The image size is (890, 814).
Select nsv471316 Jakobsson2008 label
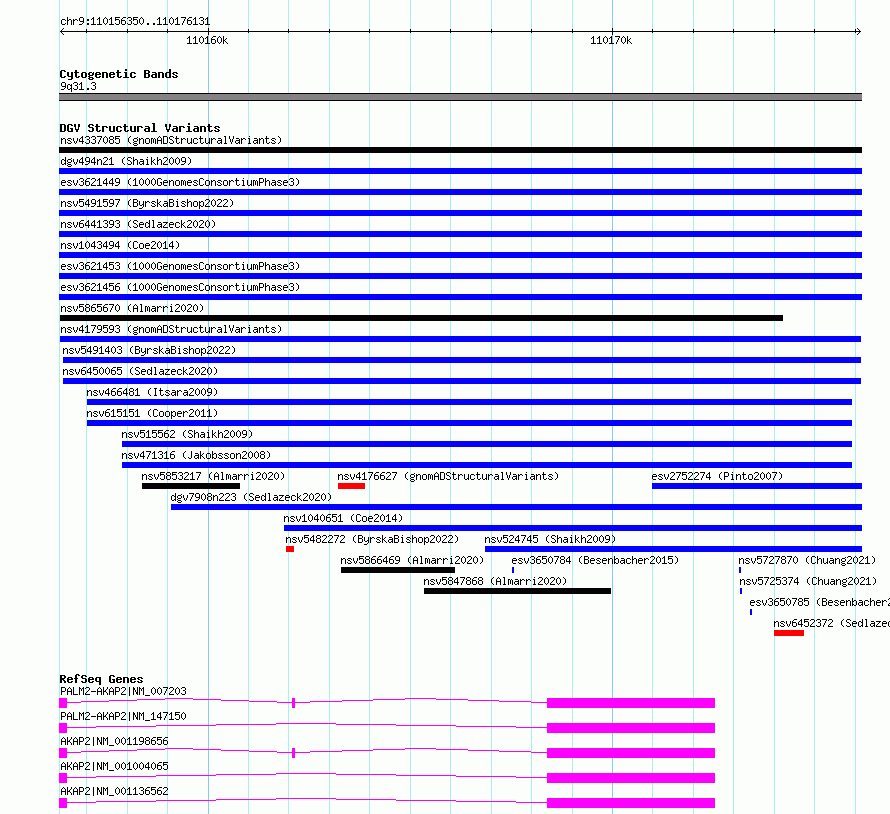[196, 455]
